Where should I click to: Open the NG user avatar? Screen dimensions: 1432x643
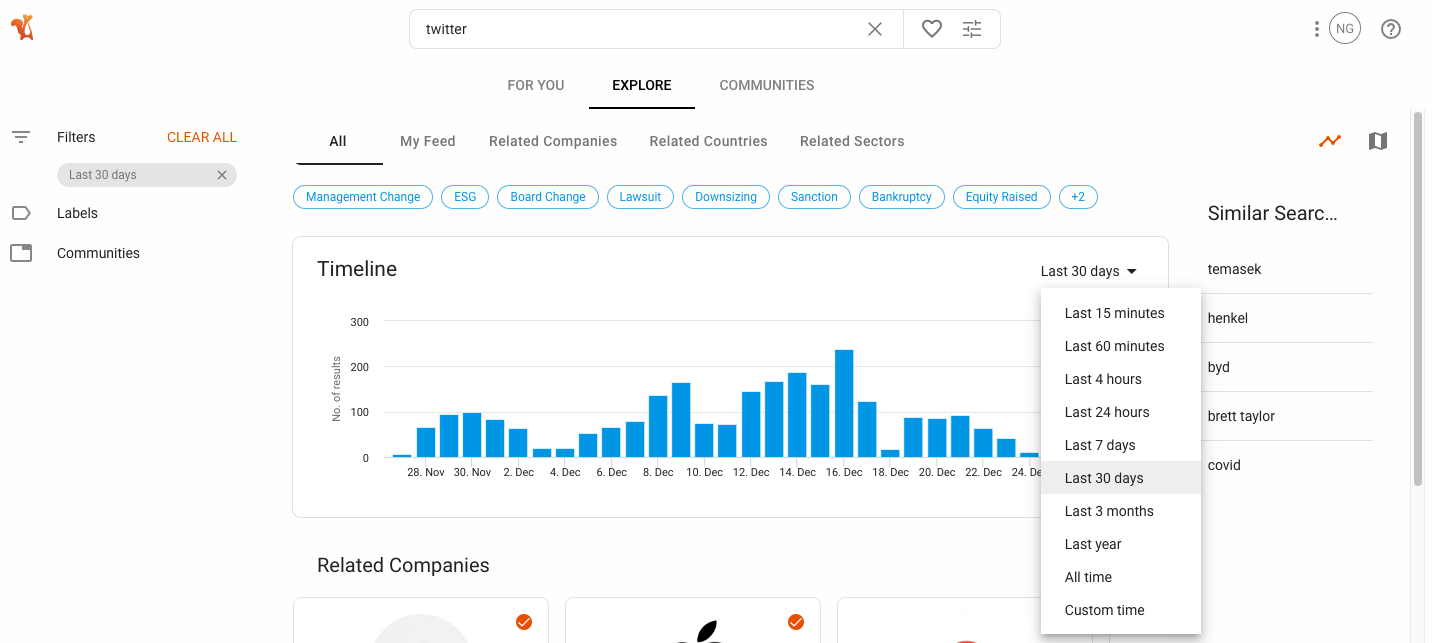click(x=1345, y=29)
